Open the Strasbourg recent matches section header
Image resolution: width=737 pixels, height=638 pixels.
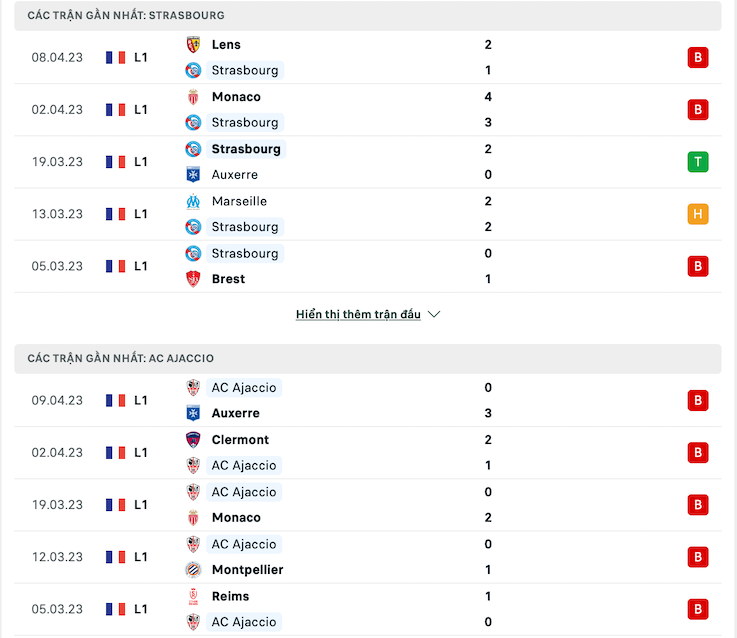click(368, 16)
